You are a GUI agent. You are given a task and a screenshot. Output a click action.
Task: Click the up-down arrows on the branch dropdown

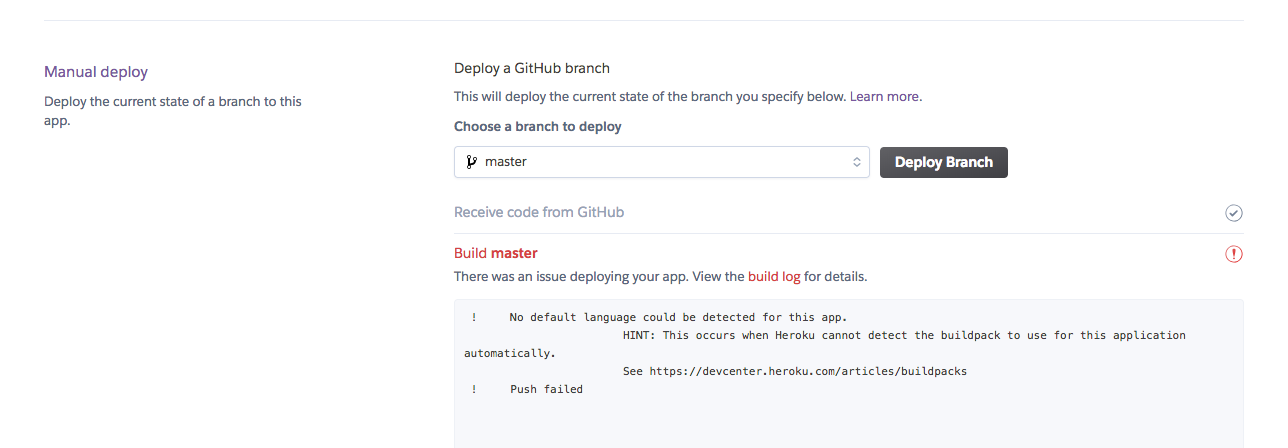[x=857, y=162]
